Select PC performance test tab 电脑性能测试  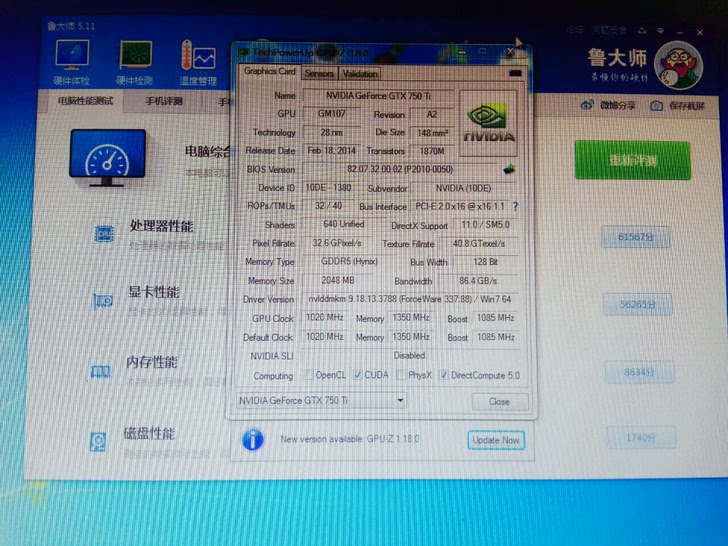[85, 101]
